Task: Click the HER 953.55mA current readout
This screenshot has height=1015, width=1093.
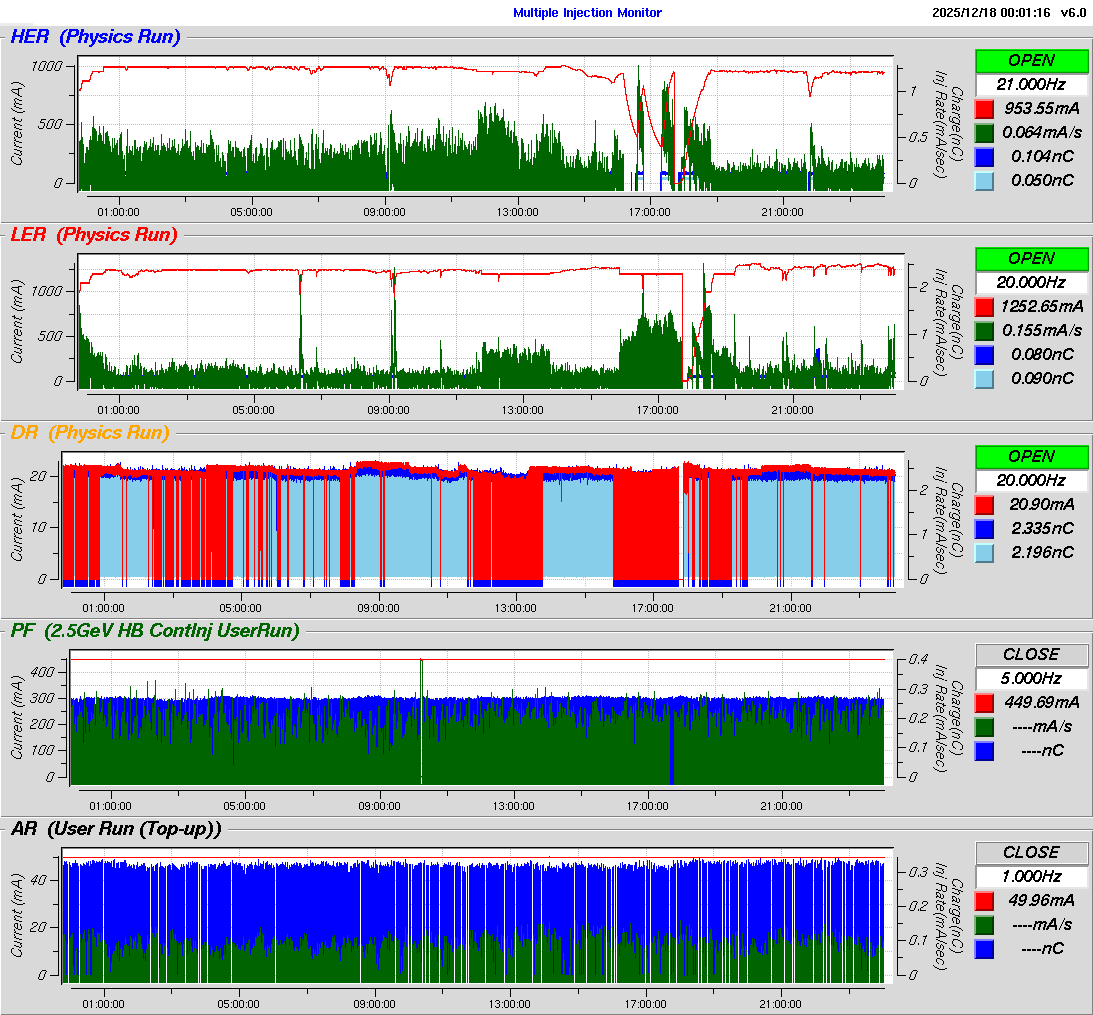Action: pyautogui.click(x=1041, y=109)
